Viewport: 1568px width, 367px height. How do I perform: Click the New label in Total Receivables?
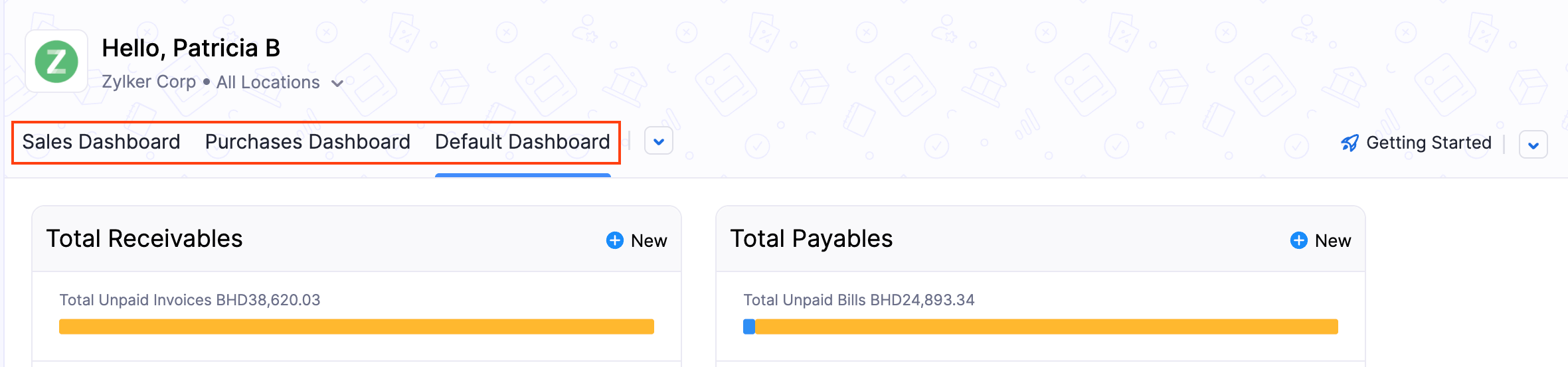[x=649, y=241]
